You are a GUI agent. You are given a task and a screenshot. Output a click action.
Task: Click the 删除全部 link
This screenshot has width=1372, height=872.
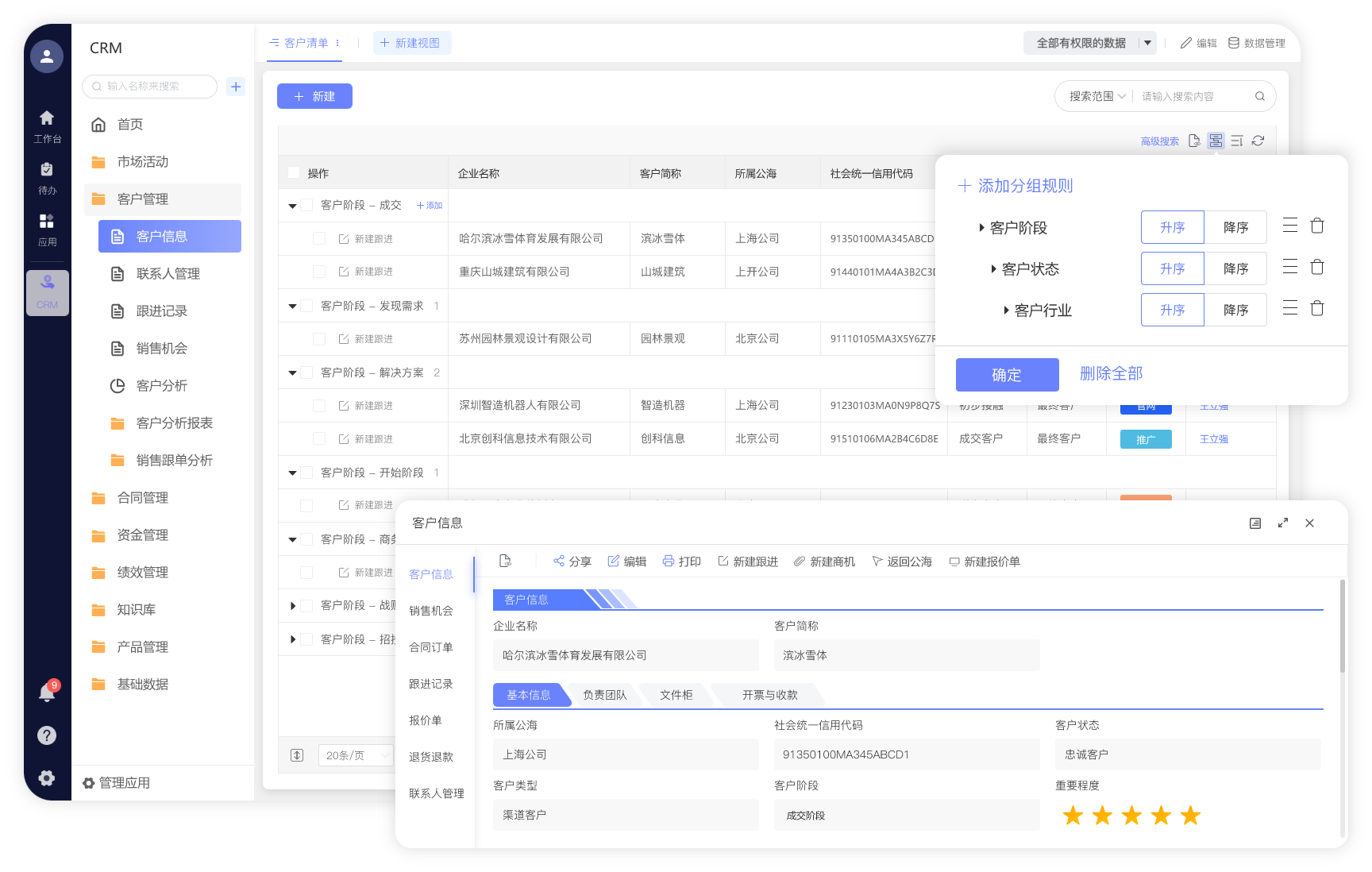(1111, 373)
